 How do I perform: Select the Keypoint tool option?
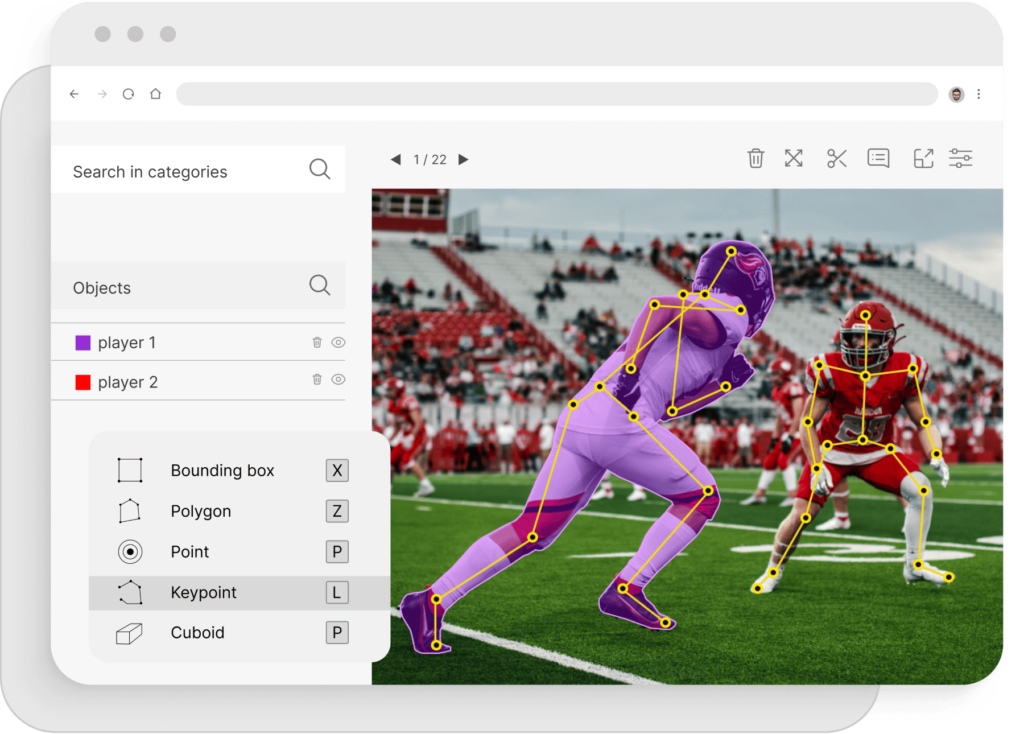[203, 593]
